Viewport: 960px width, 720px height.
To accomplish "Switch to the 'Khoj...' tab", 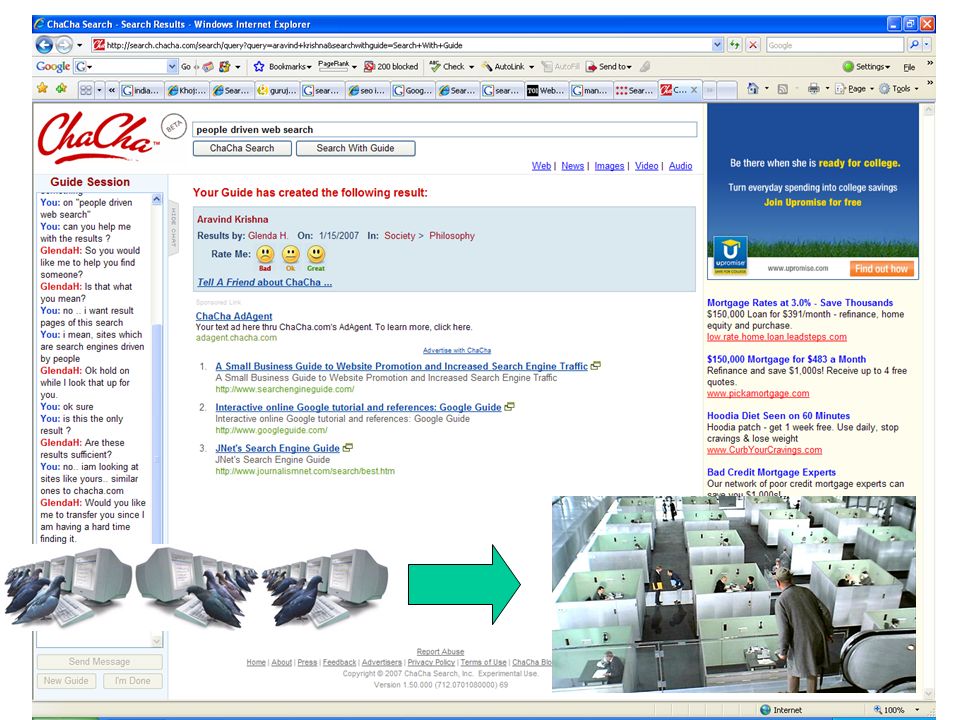I will pos(187,90).
